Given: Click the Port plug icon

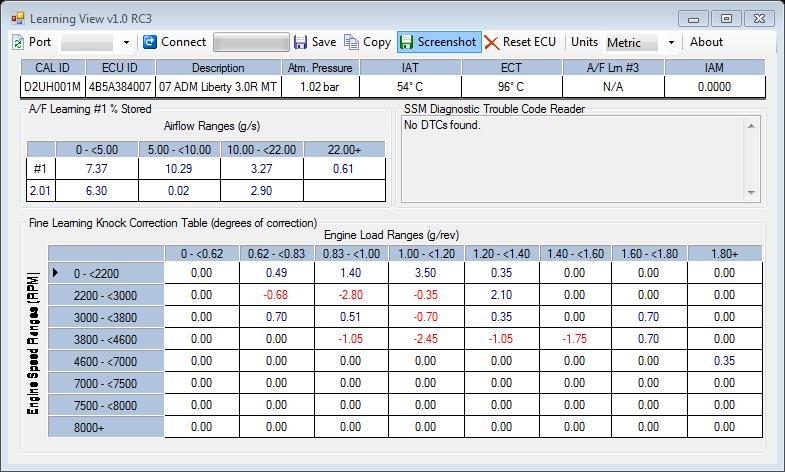Looking at the screenshot, I should (x=19, y=42).
